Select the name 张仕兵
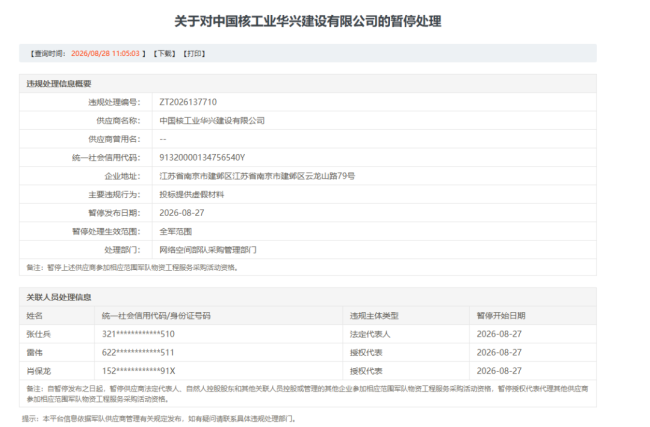650x427 pixels. pyautogui.click(x=39, y=334)
